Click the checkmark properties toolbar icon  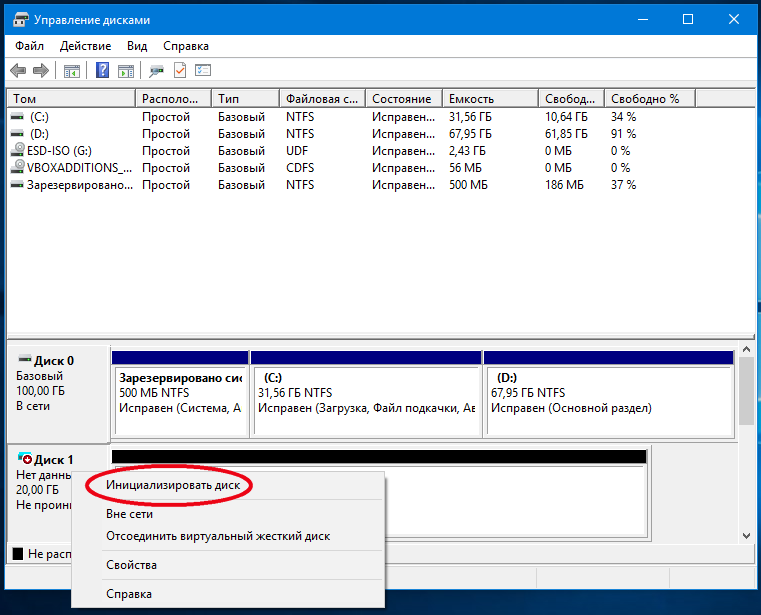tap(180, 70)
